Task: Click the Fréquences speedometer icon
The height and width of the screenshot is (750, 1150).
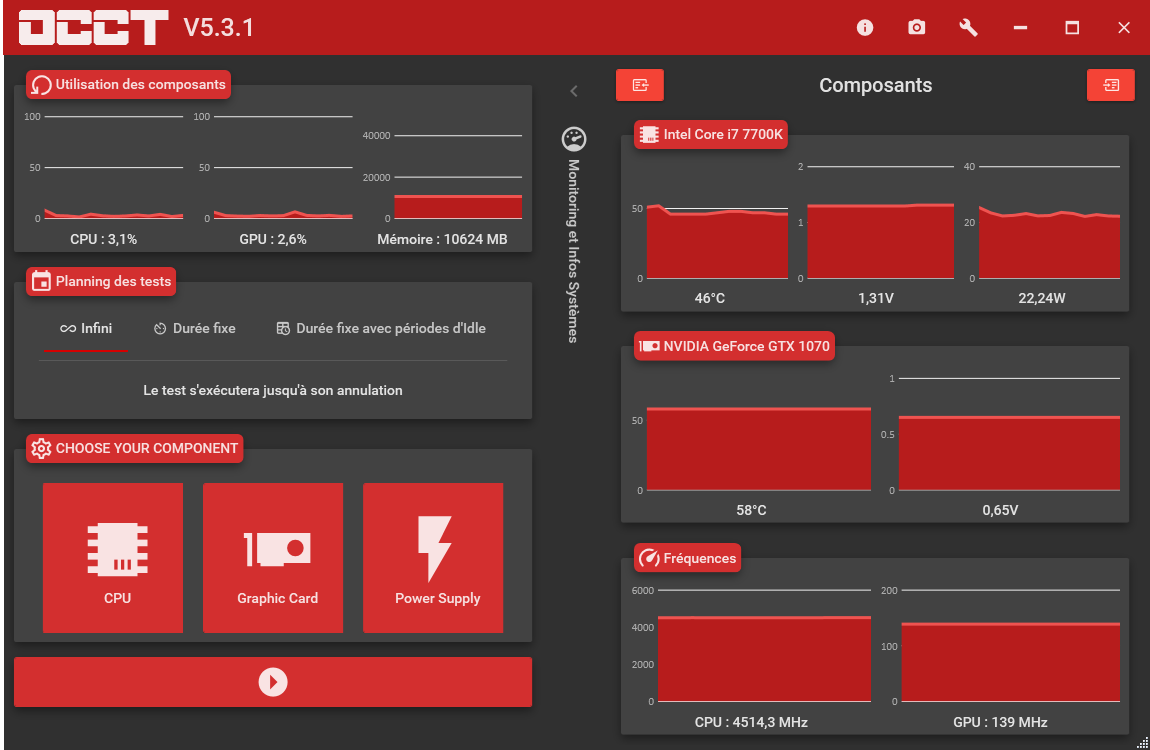Action: click(648, 558)
